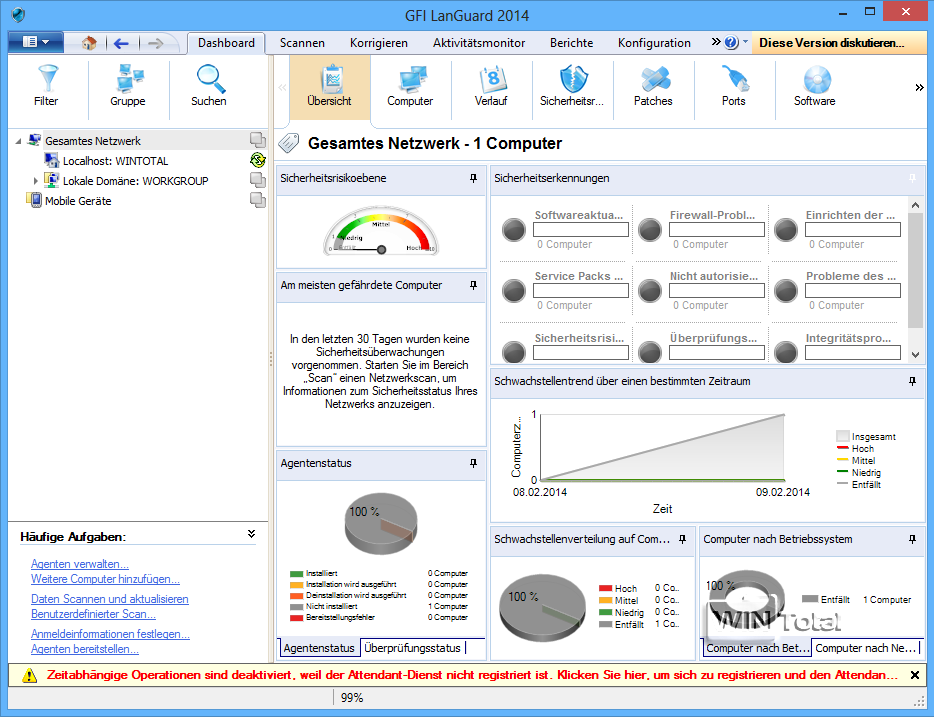Click the tag icon beside Gesamtes Netzwerk heading
The height and width of the screenshot is (717, 934).
(289, 143)
